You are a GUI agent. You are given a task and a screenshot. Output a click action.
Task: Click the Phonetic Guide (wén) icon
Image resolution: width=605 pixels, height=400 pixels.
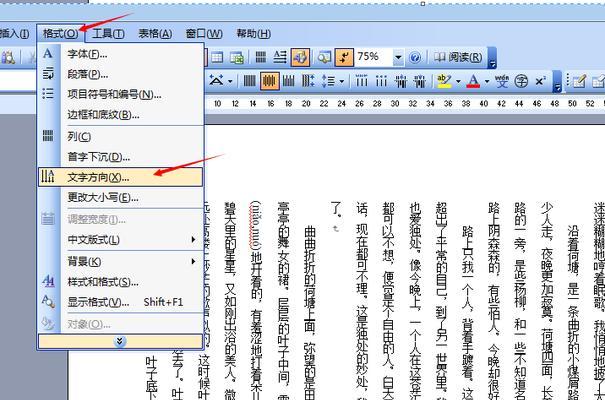pos(502,81)
